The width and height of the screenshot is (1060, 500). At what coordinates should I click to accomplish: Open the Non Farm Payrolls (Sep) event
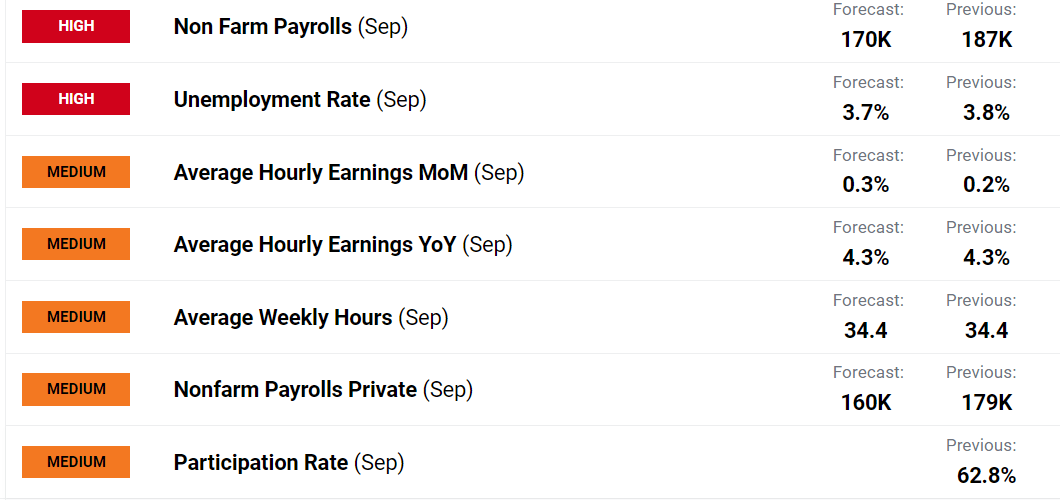tap(290, 27)
